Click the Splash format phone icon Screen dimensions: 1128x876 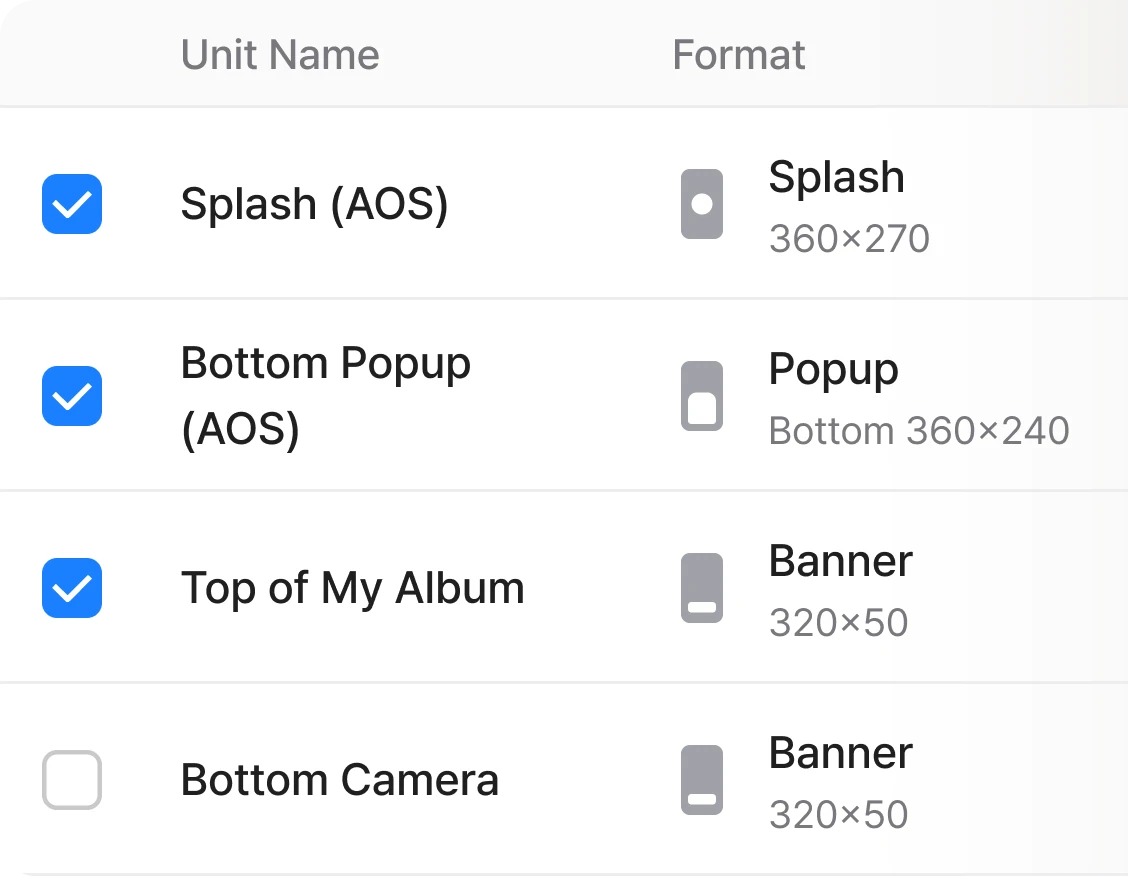pos(701,204)
